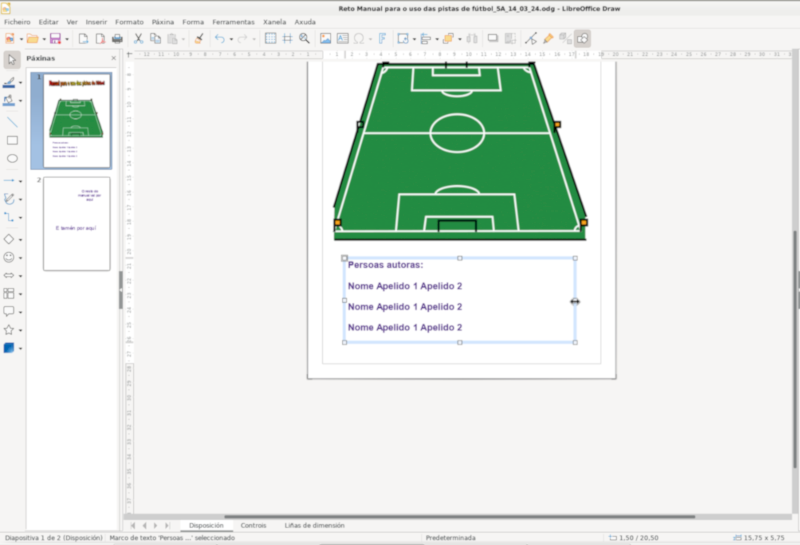Open the Zoom & Pan magnifier tool
This screenshot has width=800, height=545.
click(x=304, y=38)
